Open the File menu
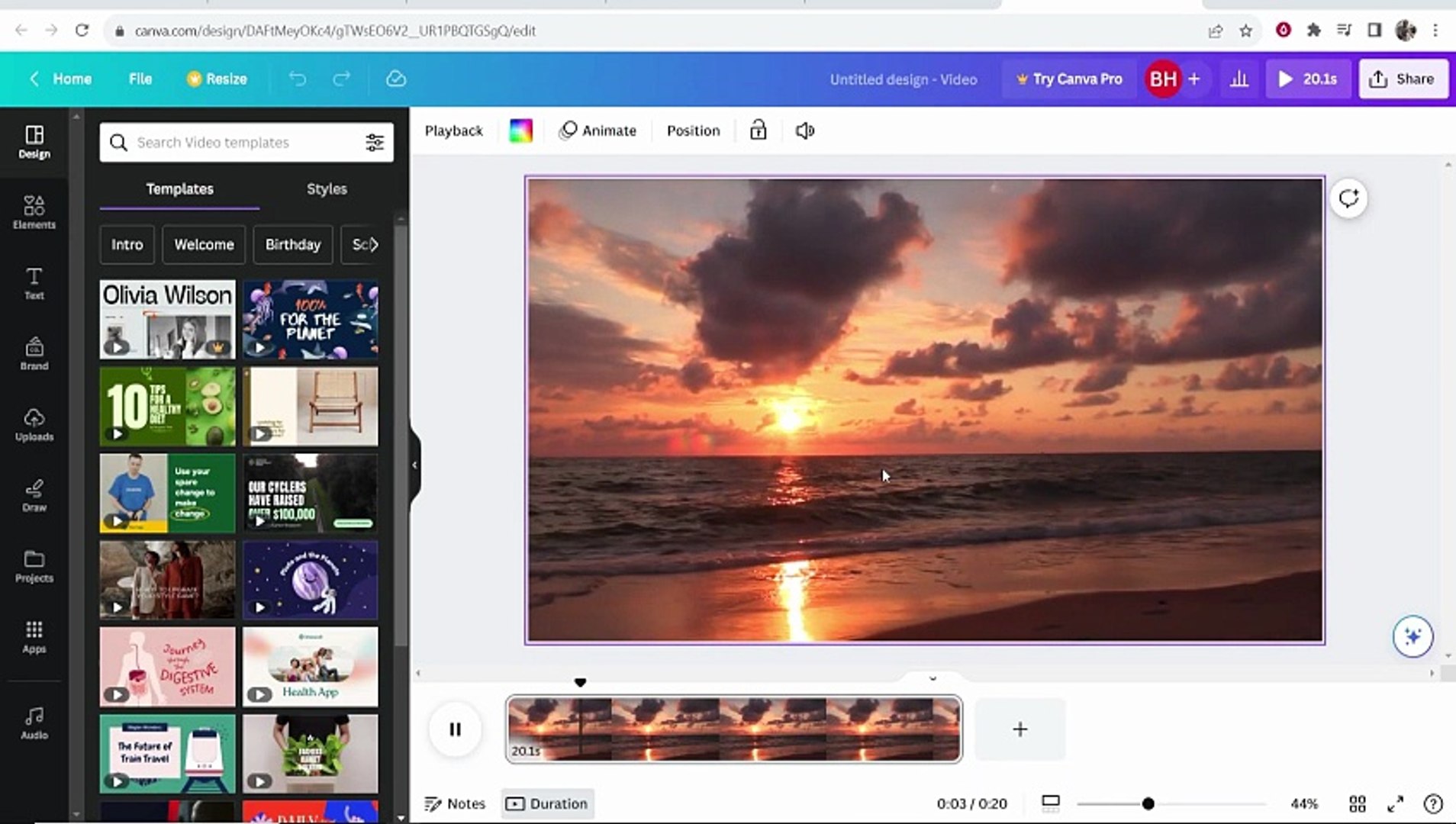The width and height of the screenshot is (1456, 824). (140, 79)
